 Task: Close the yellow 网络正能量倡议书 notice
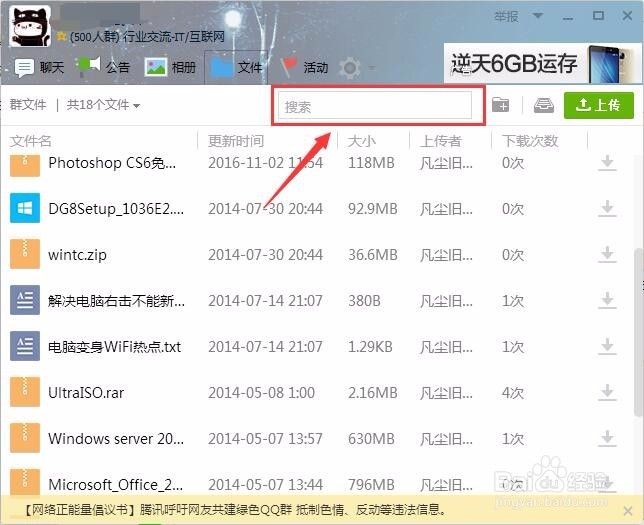tap(628, 511)
